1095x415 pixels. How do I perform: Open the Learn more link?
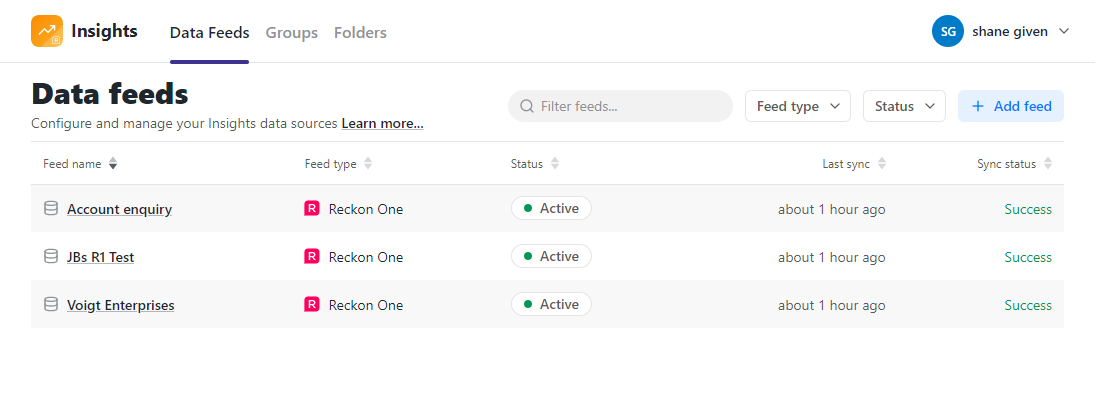point(382,124)
